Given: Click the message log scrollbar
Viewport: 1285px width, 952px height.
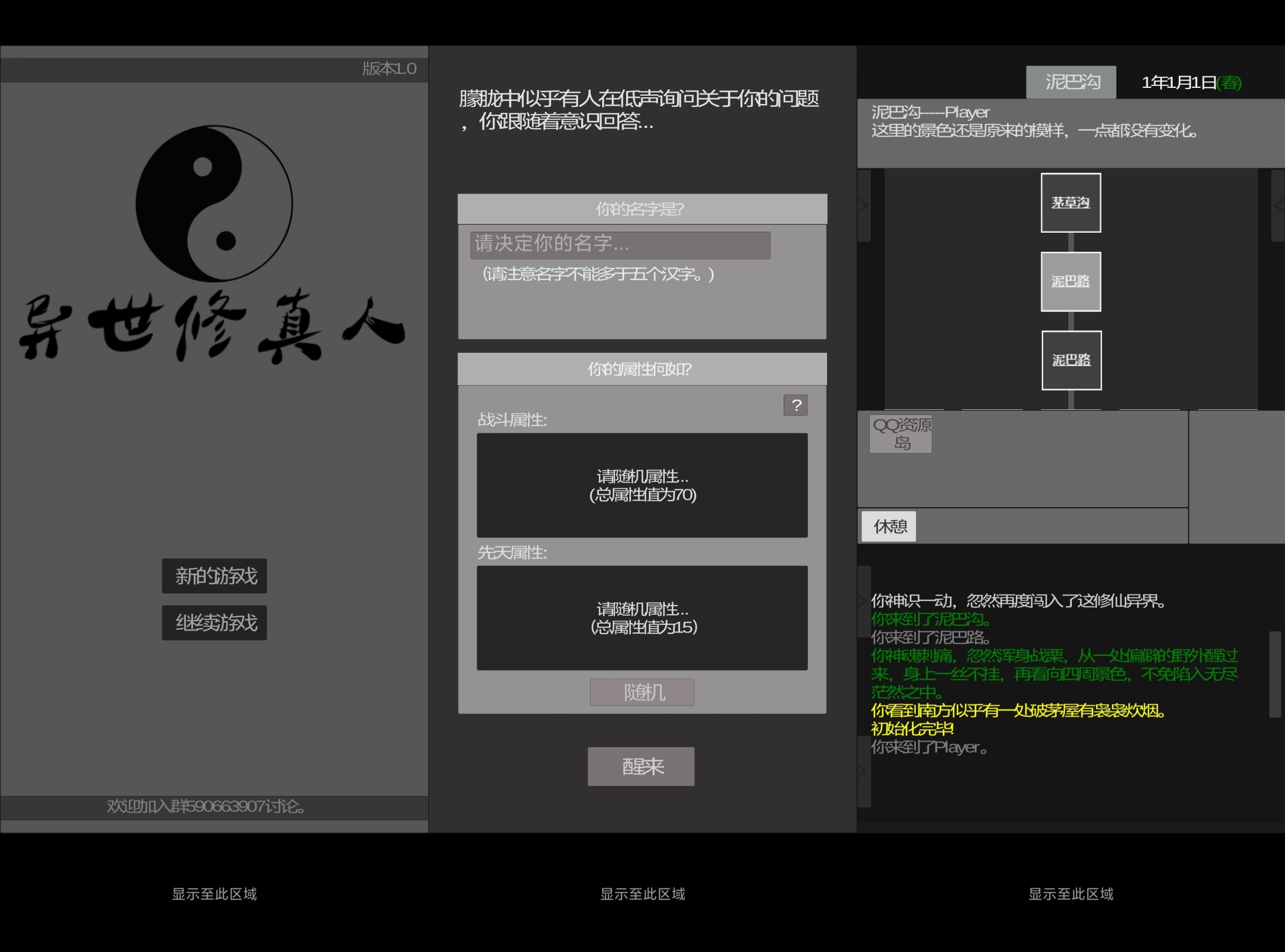Looking at the screenshot, I should (x=1274, y=674).
